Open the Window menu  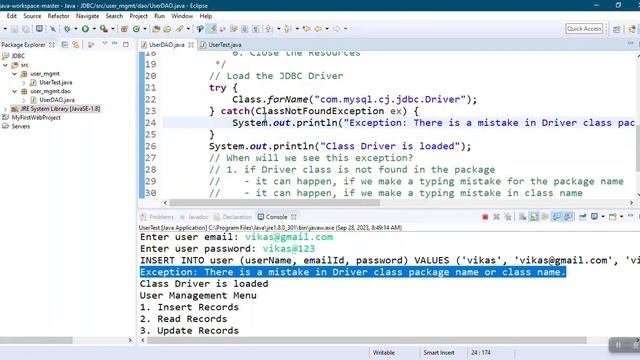[182, 16]
